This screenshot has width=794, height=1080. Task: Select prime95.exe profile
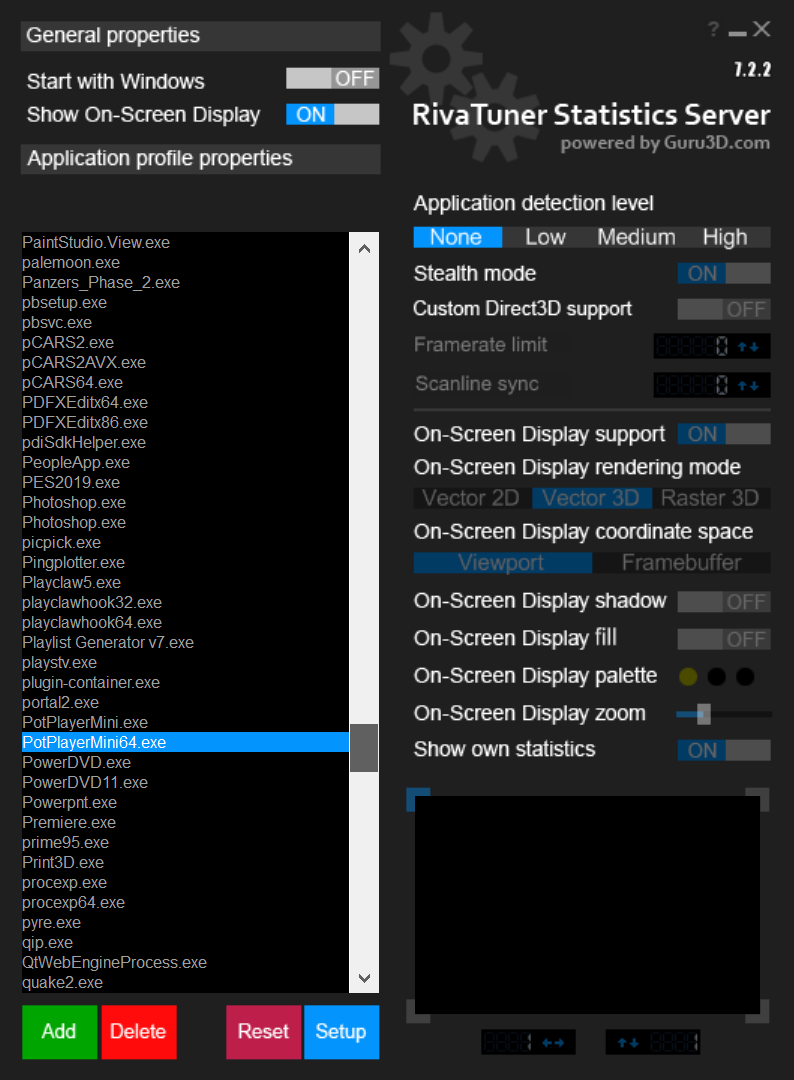(185, 842)
